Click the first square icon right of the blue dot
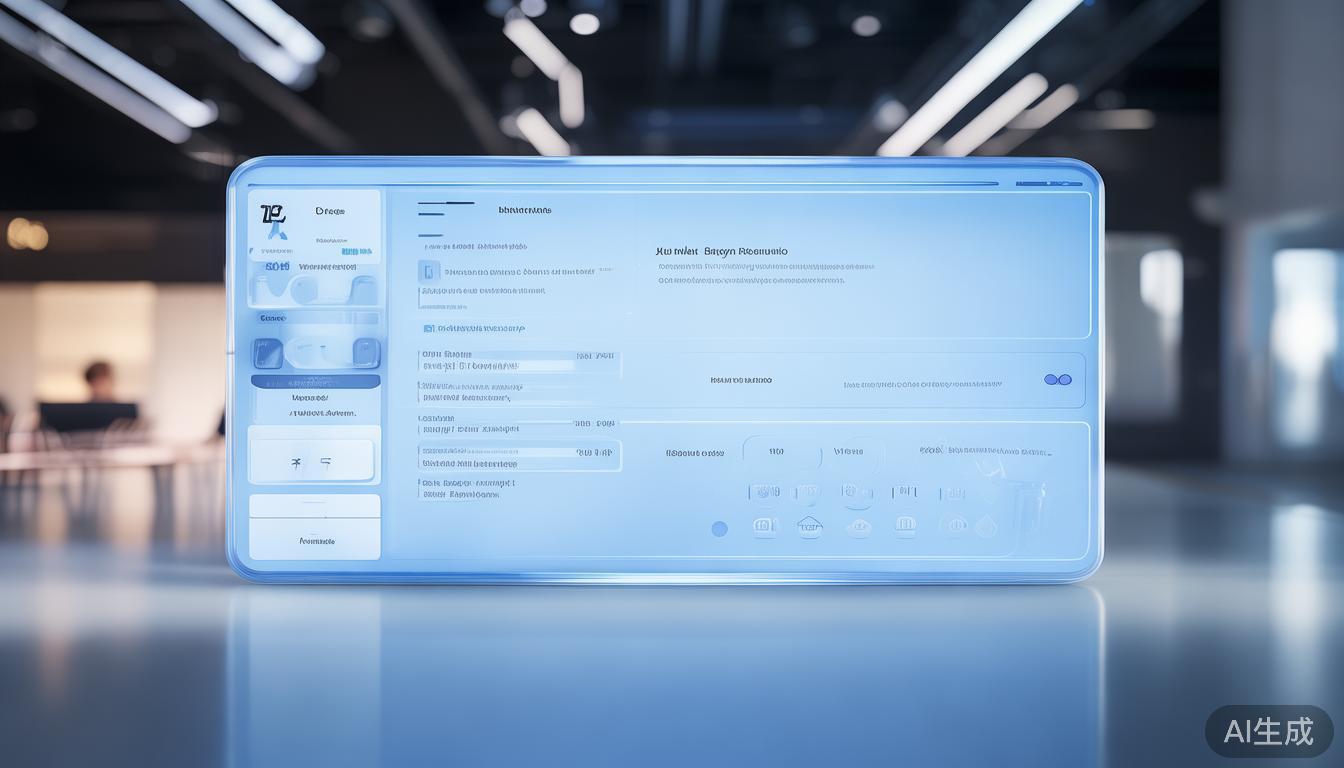The width and height of the screenshot is (1344, 768). [x=765, y=526]
